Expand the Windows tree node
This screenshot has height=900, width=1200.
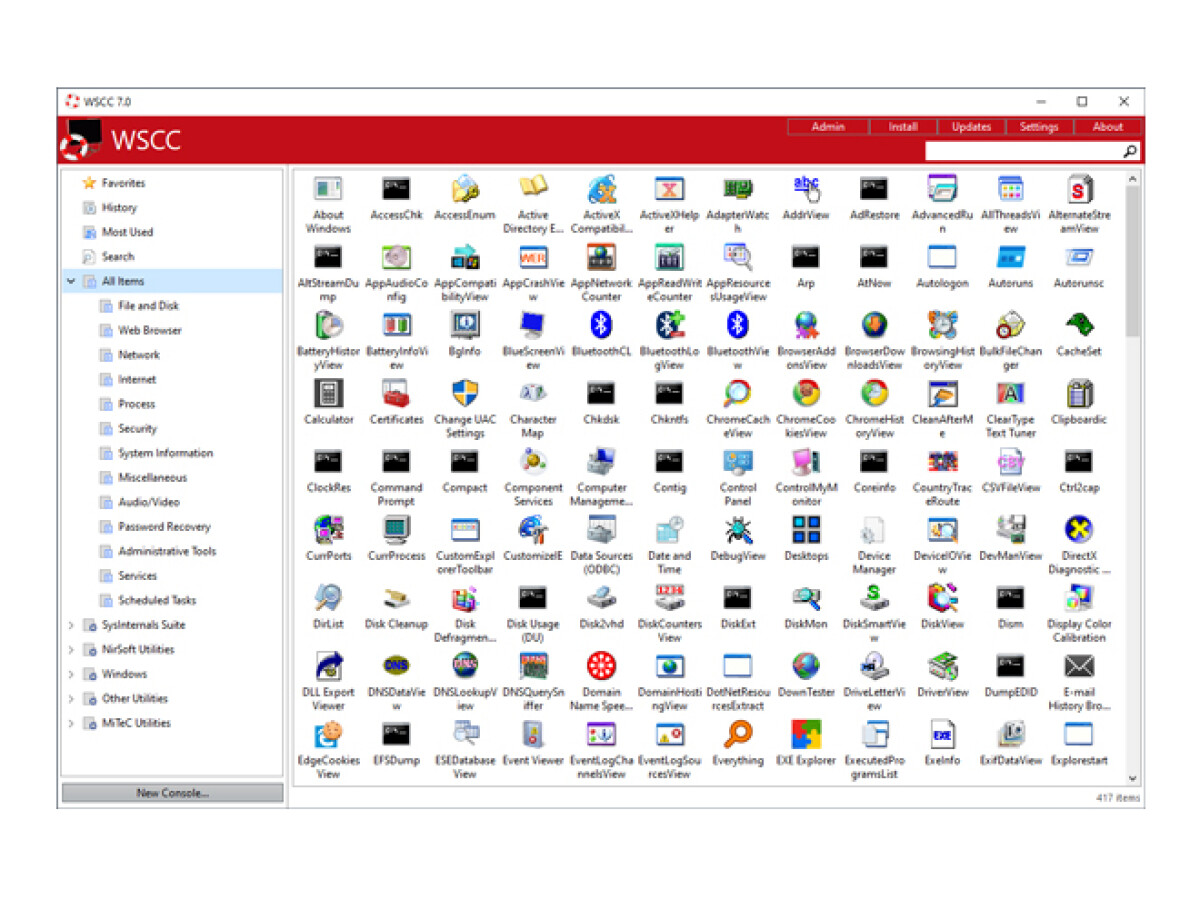coord(71,674)
